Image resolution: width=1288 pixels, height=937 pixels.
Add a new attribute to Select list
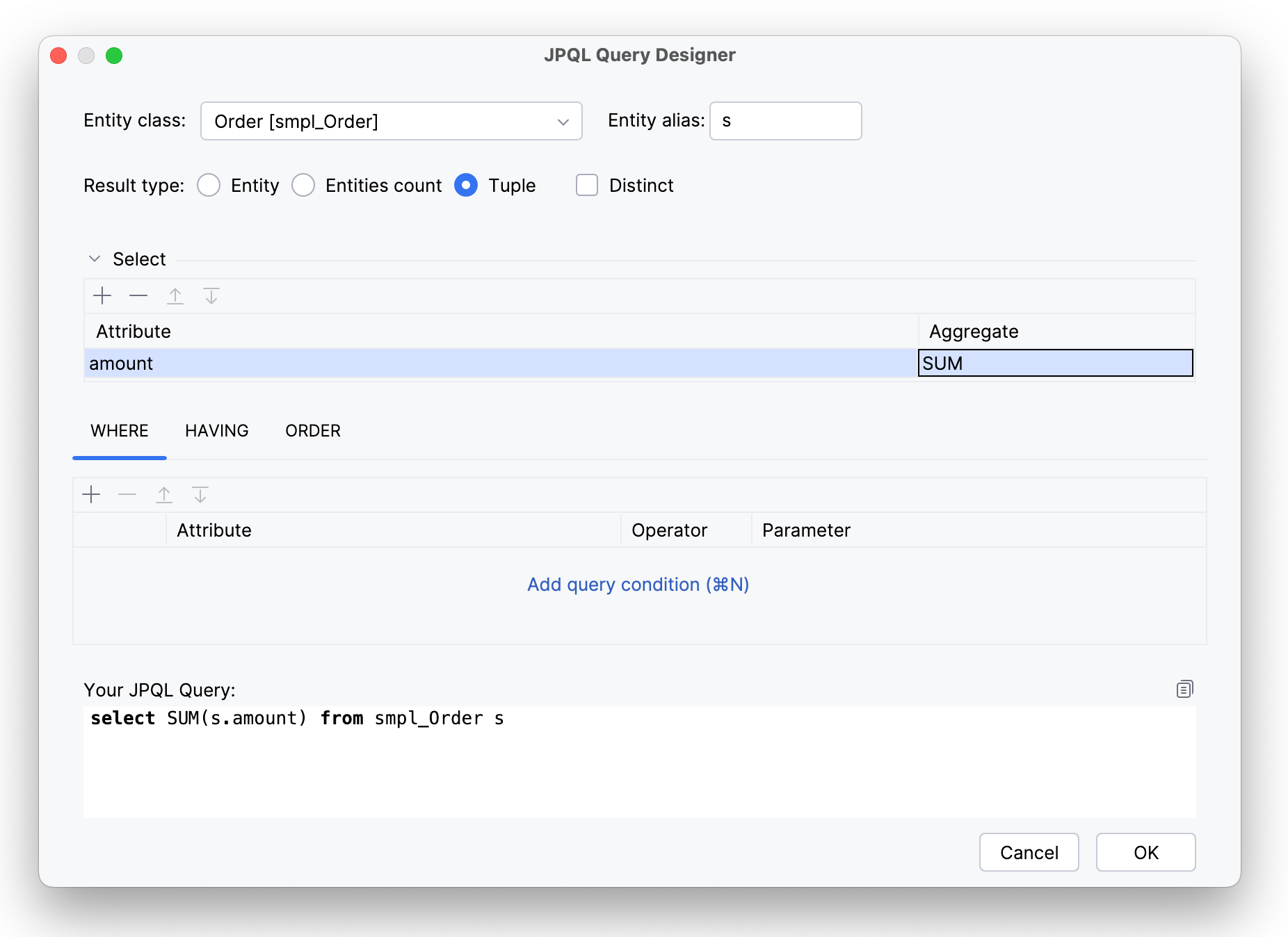pos(102,296)
